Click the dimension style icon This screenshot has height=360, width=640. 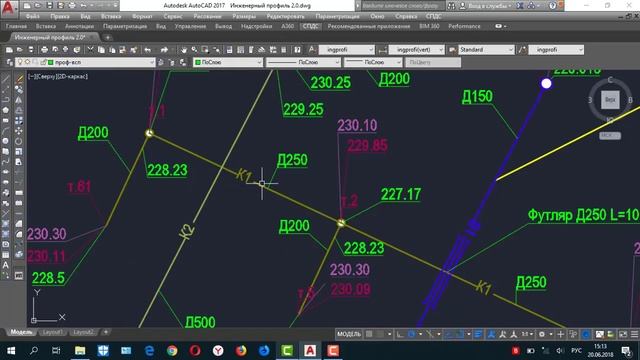click(x=382, y=50)
